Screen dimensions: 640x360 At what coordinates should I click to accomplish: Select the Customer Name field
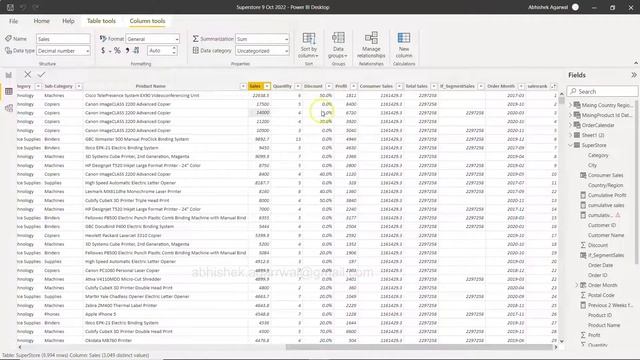(x=606, y=235)
